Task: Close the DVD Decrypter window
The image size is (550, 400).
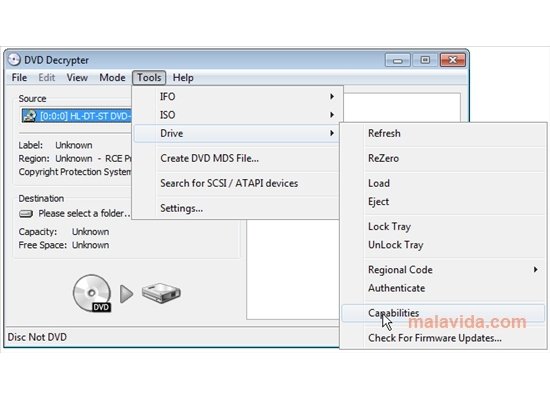Action: [x=453, y=60]
